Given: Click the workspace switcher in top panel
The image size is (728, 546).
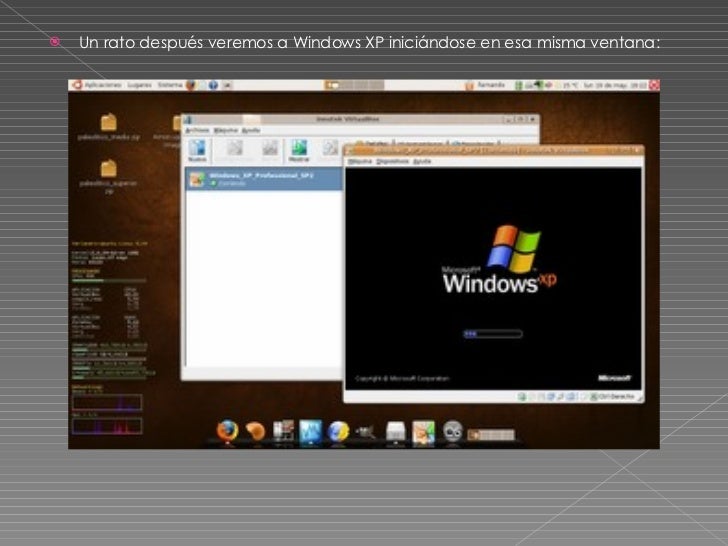Looking at the screenshot, I should click(354, 85).
